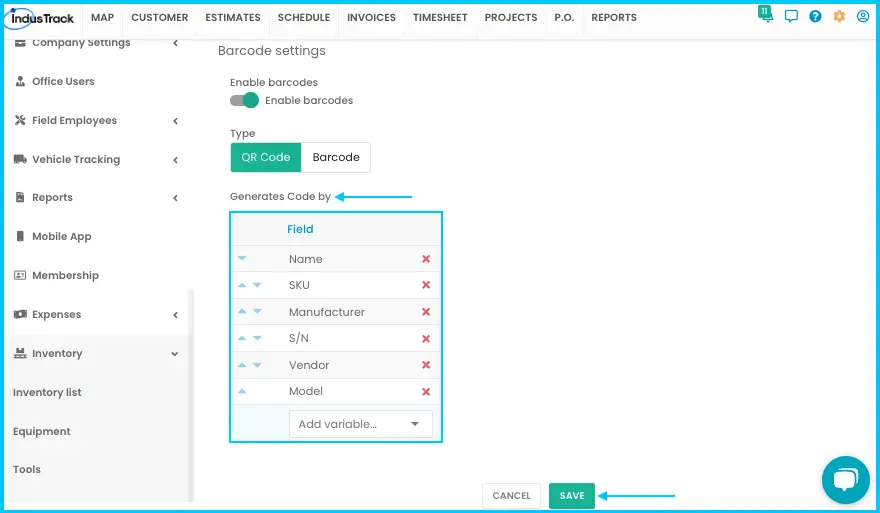The image size is (880, 513).
Task: Expand Expenses chevron
Action: pyautogui.click(x=176, y=315)
